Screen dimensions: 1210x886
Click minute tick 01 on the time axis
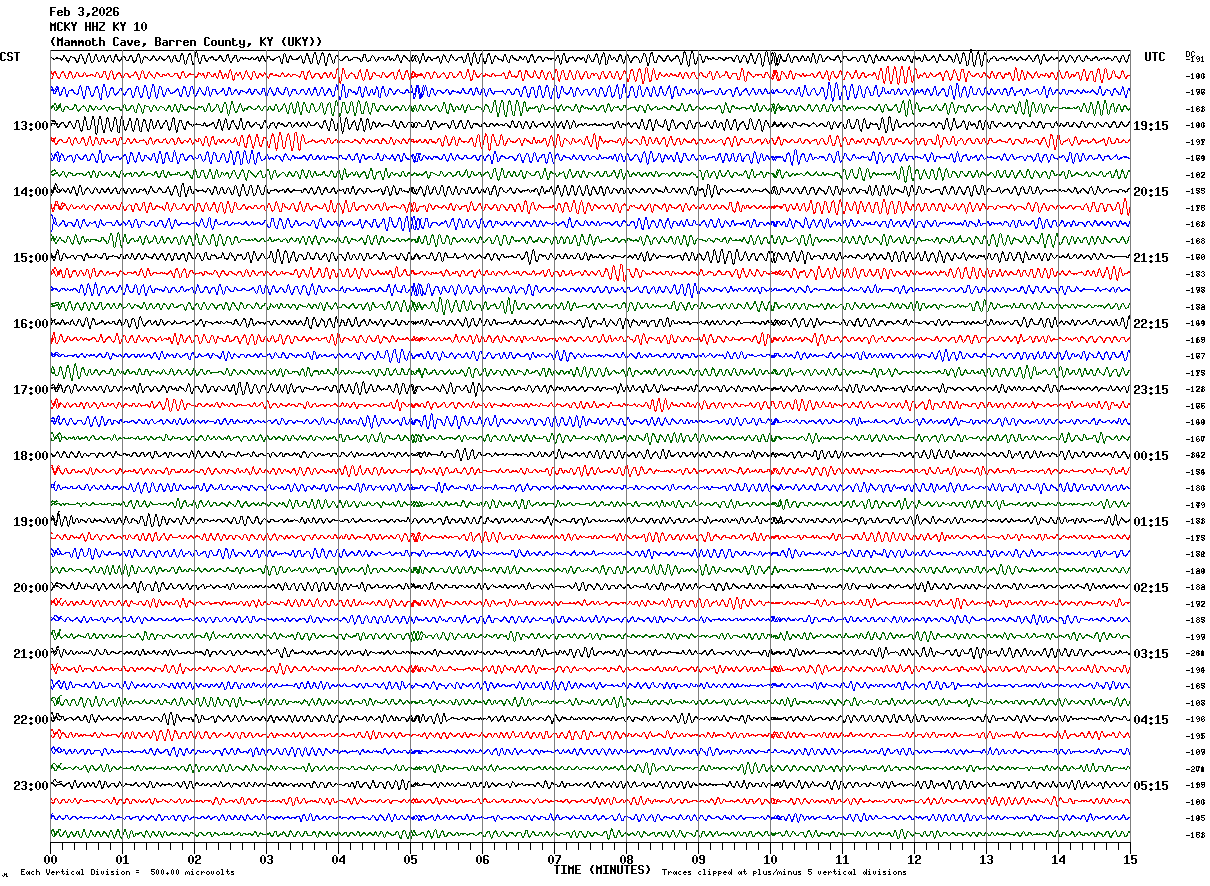122,859
